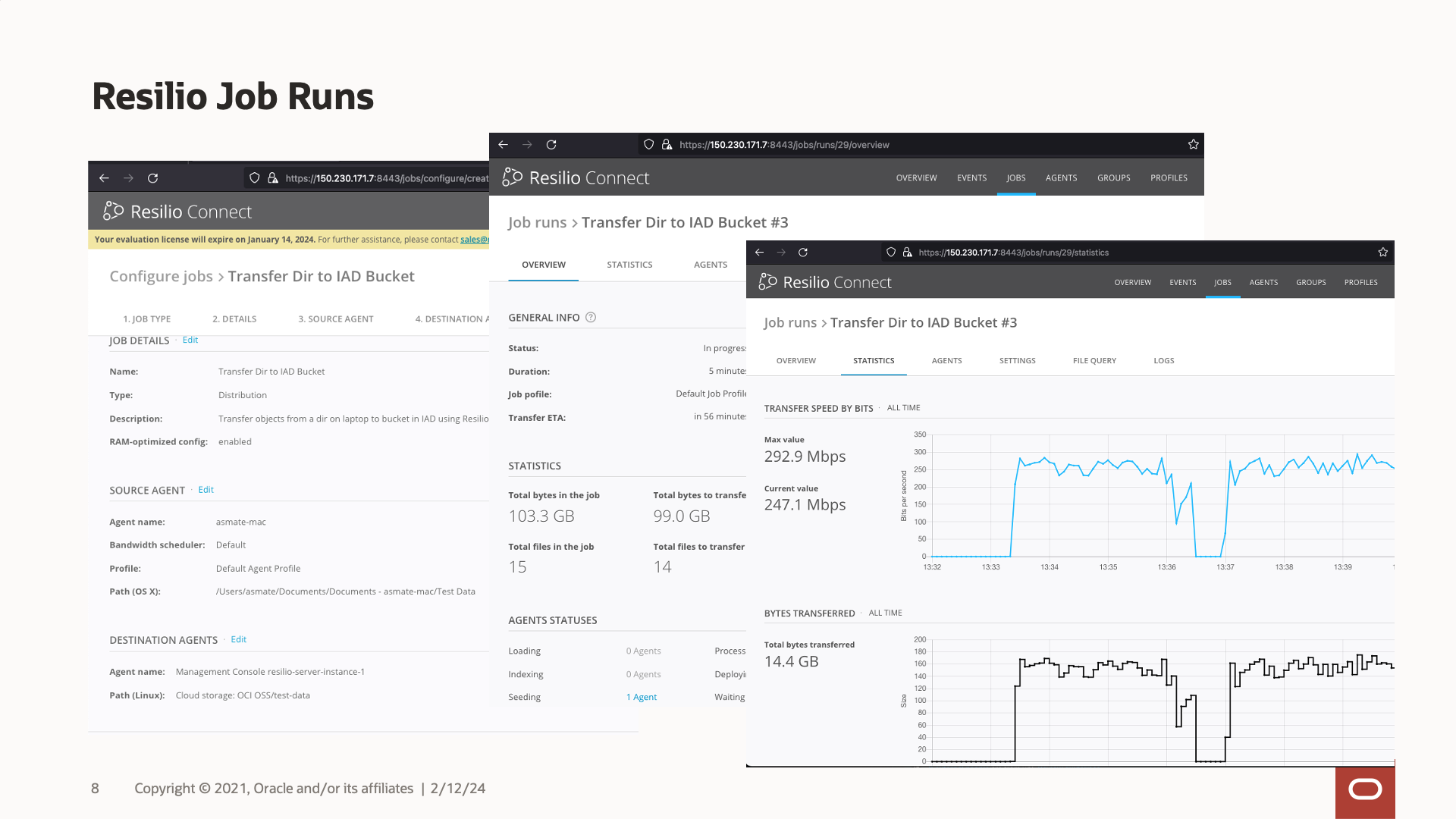Switch to the FILE QUERY tab
Image resolution: width=1456 pixels, height=819 pixels.
pyautogui.click(x=1094, y=360)
